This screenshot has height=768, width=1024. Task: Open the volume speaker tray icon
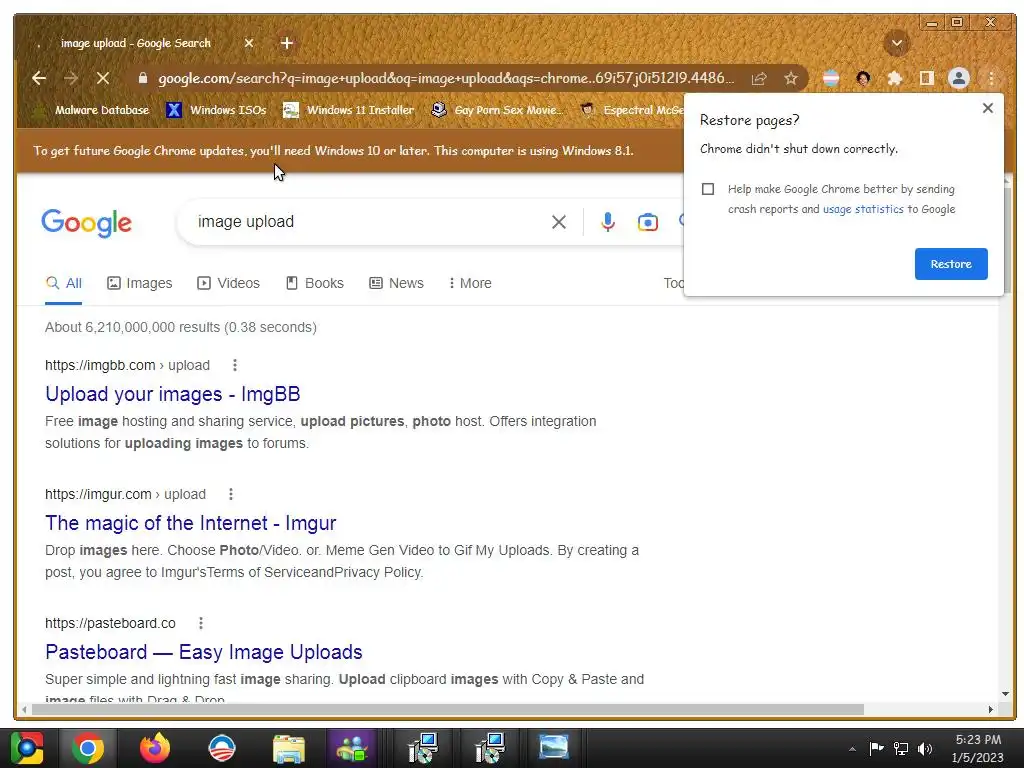pos(925,749)
